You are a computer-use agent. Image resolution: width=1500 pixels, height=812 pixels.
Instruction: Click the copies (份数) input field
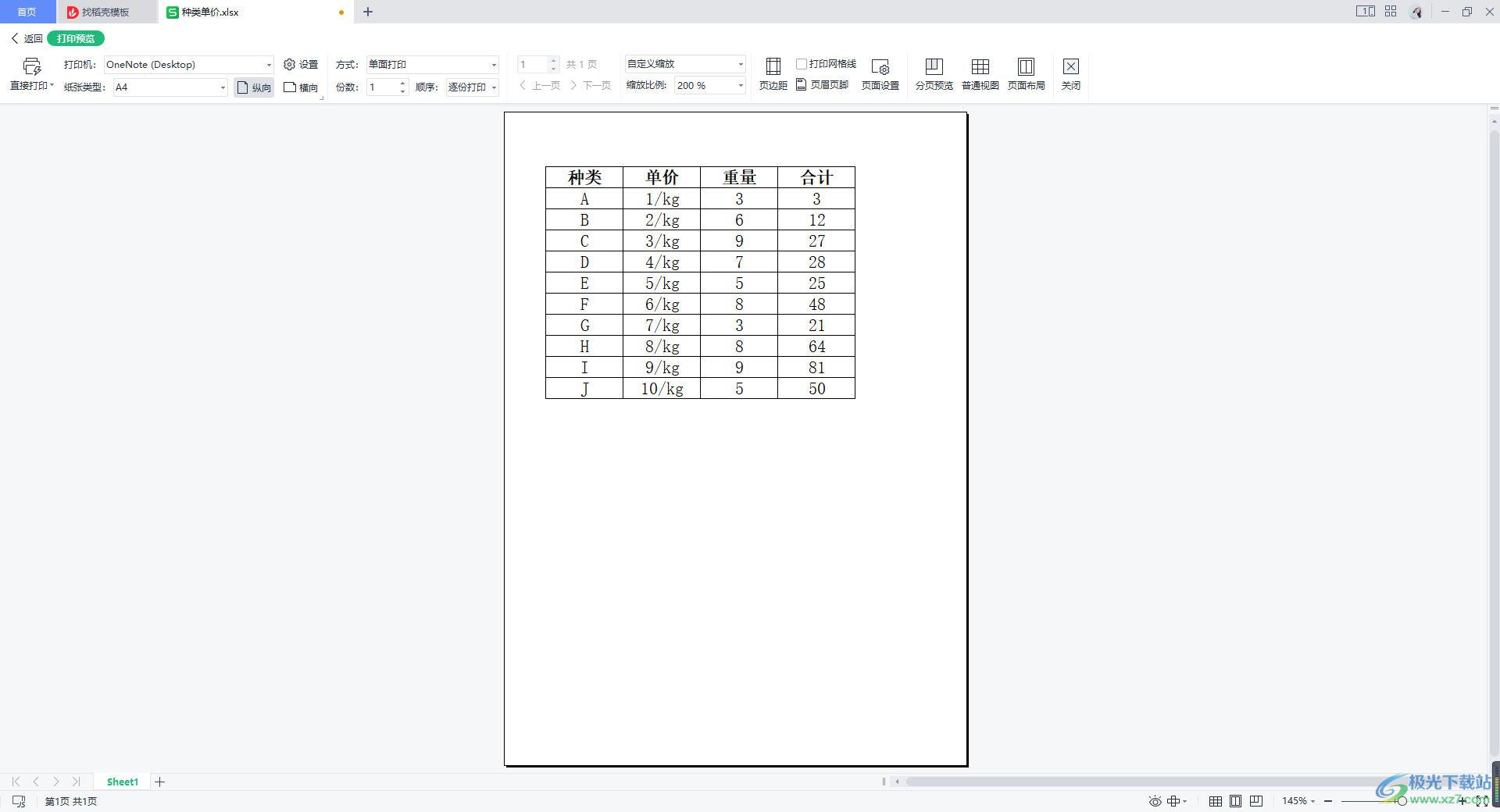[383, 87]
